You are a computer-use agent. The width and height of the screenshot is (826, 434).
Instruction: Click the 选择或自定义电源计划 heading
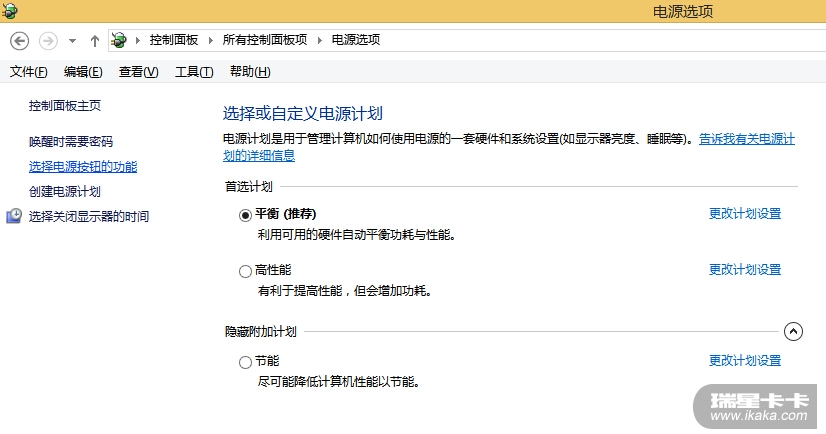pos(302,113)
